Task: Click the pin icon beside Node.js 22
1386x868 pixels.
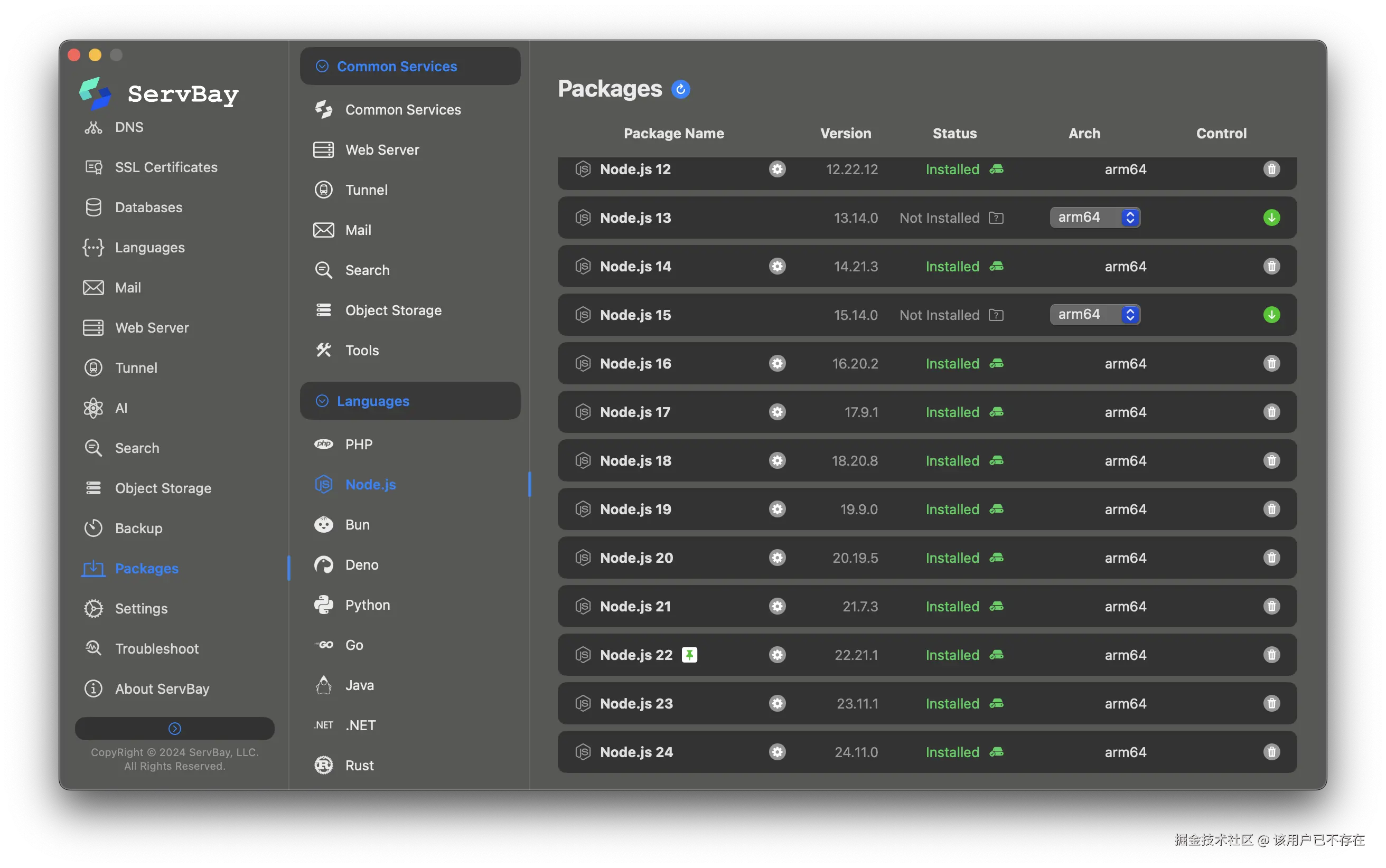Action: (x=689, y=655)
